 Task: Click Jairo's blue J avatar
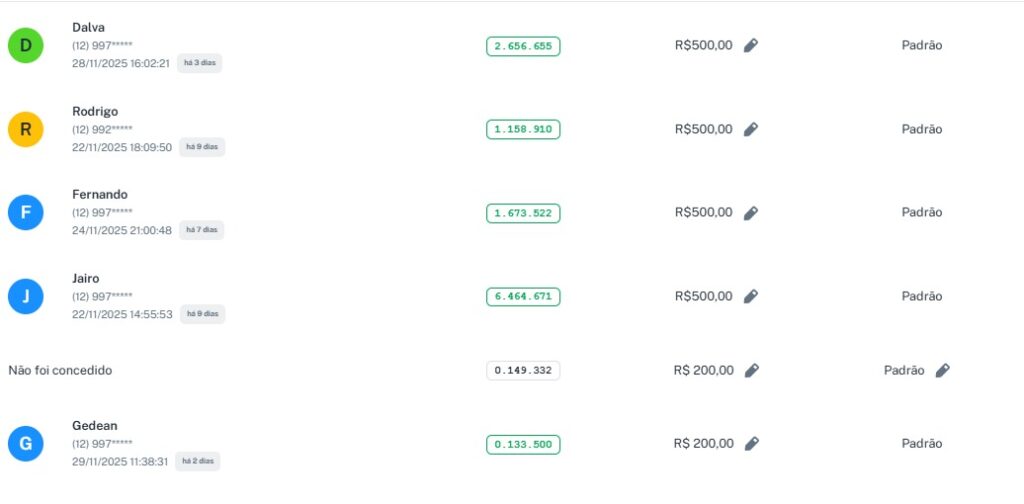pos(26,297)
